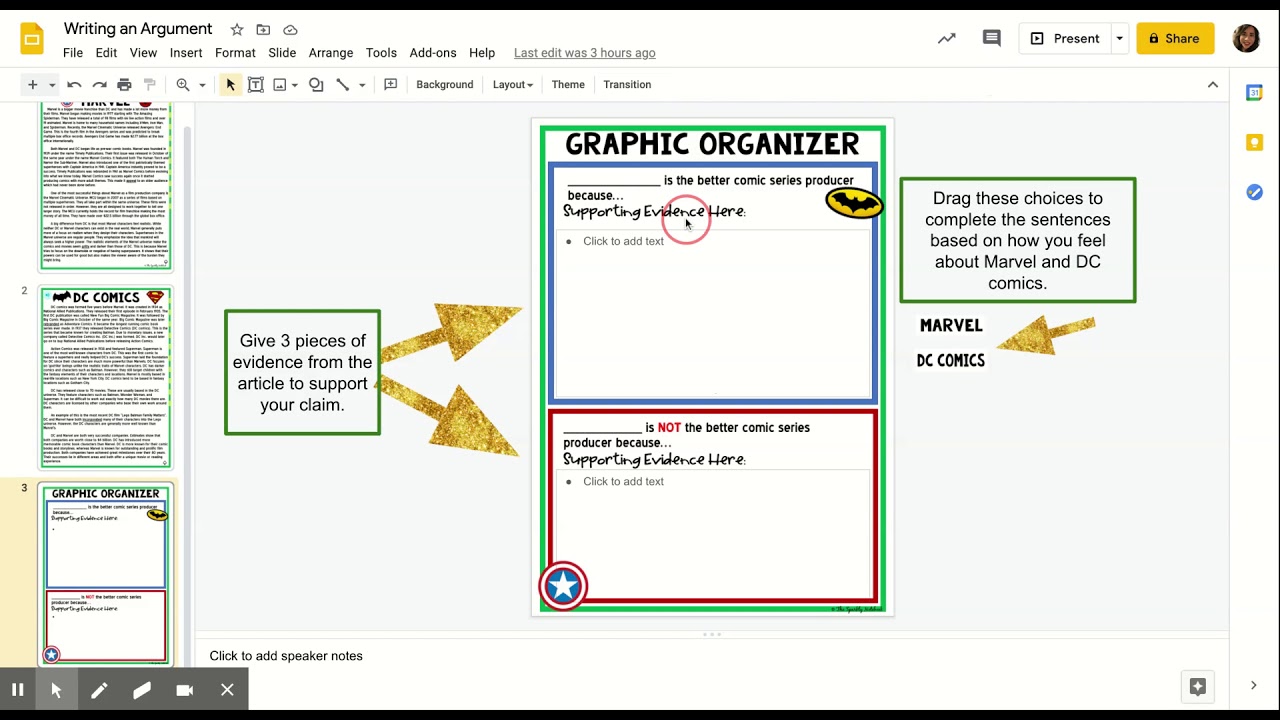Open the insert image dropdown arrow

(295, 85)
